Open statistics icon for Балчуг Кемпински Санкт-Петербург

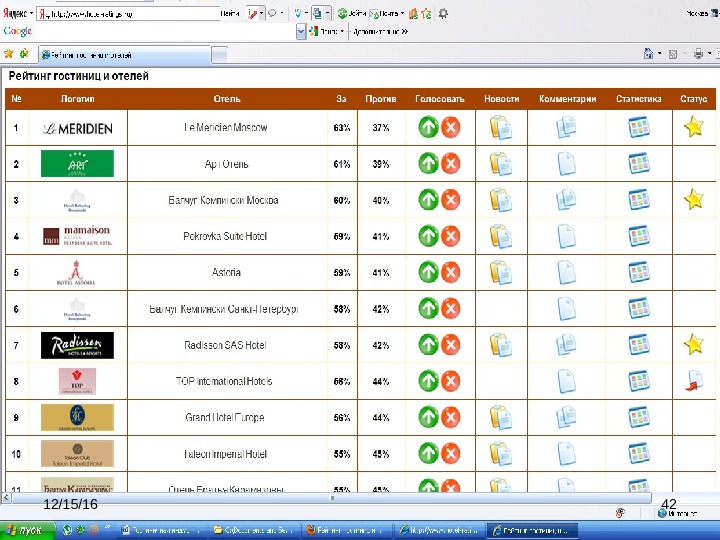point(639,308)
